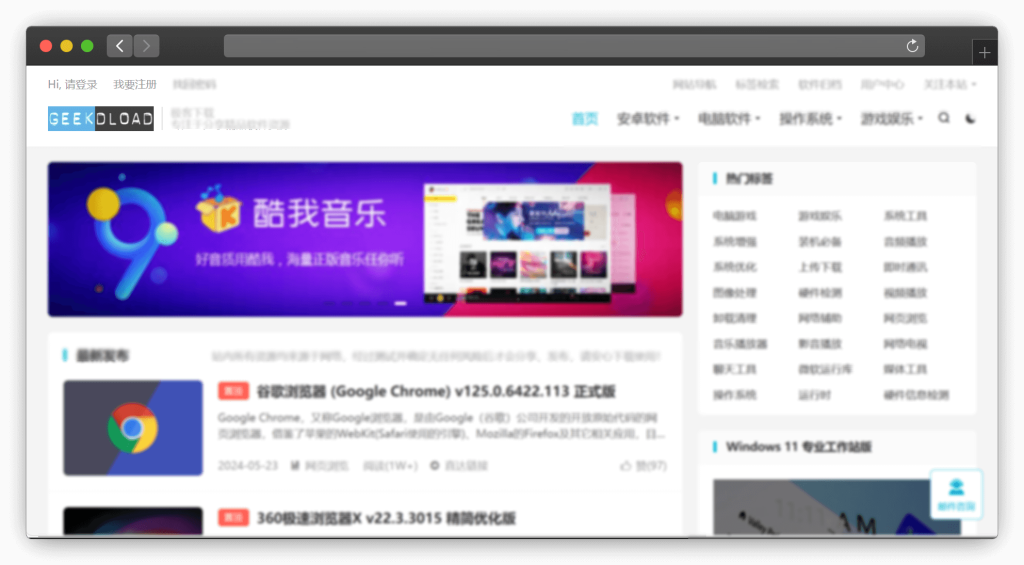The height and width of the screenshot is (565, 1024).
Task: Click the 请登录 login link
Action: click(x=80, y=84)
